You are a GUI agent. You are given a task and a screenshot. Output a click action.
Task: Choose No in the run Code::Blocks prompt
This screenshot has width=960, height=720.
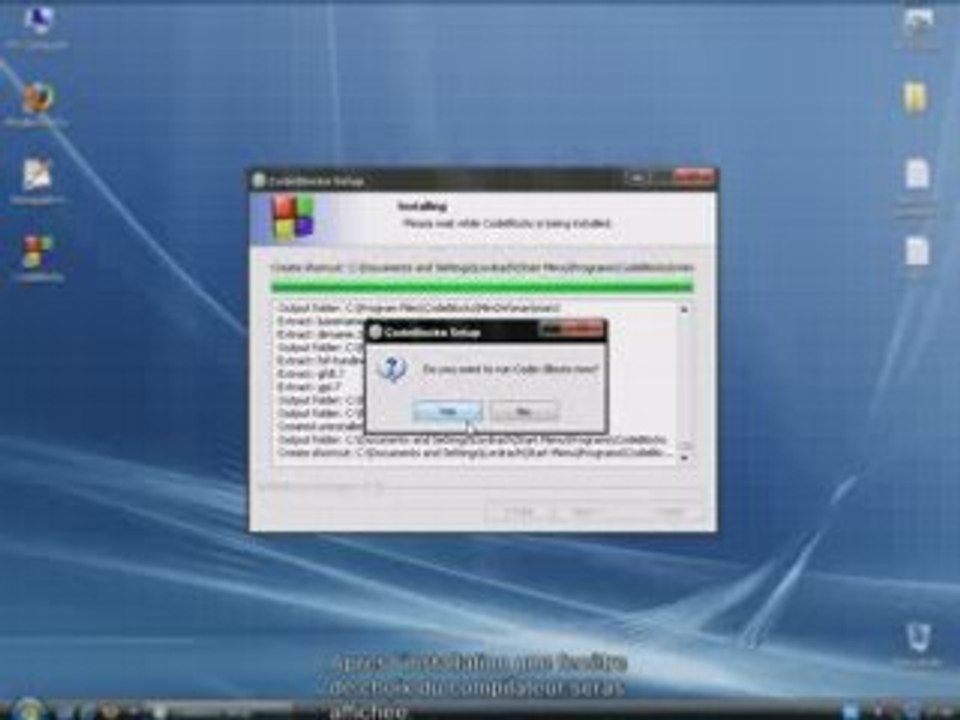click(x=524, y=412)
